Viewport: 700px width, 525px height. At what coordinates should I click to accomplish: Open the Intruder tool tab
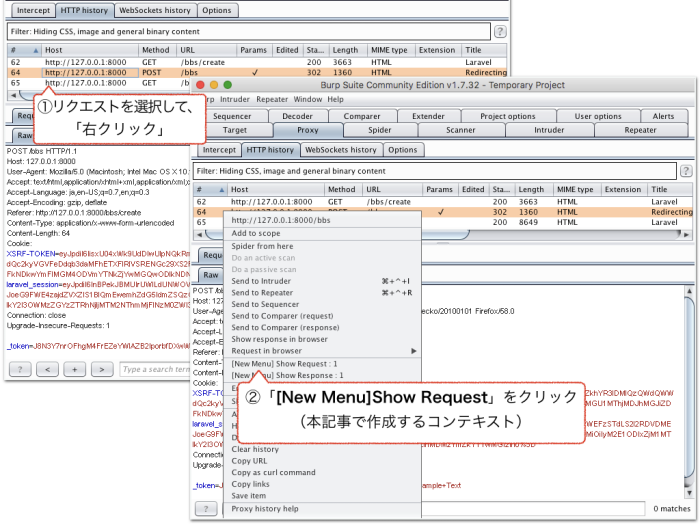(x=549, y=130)
